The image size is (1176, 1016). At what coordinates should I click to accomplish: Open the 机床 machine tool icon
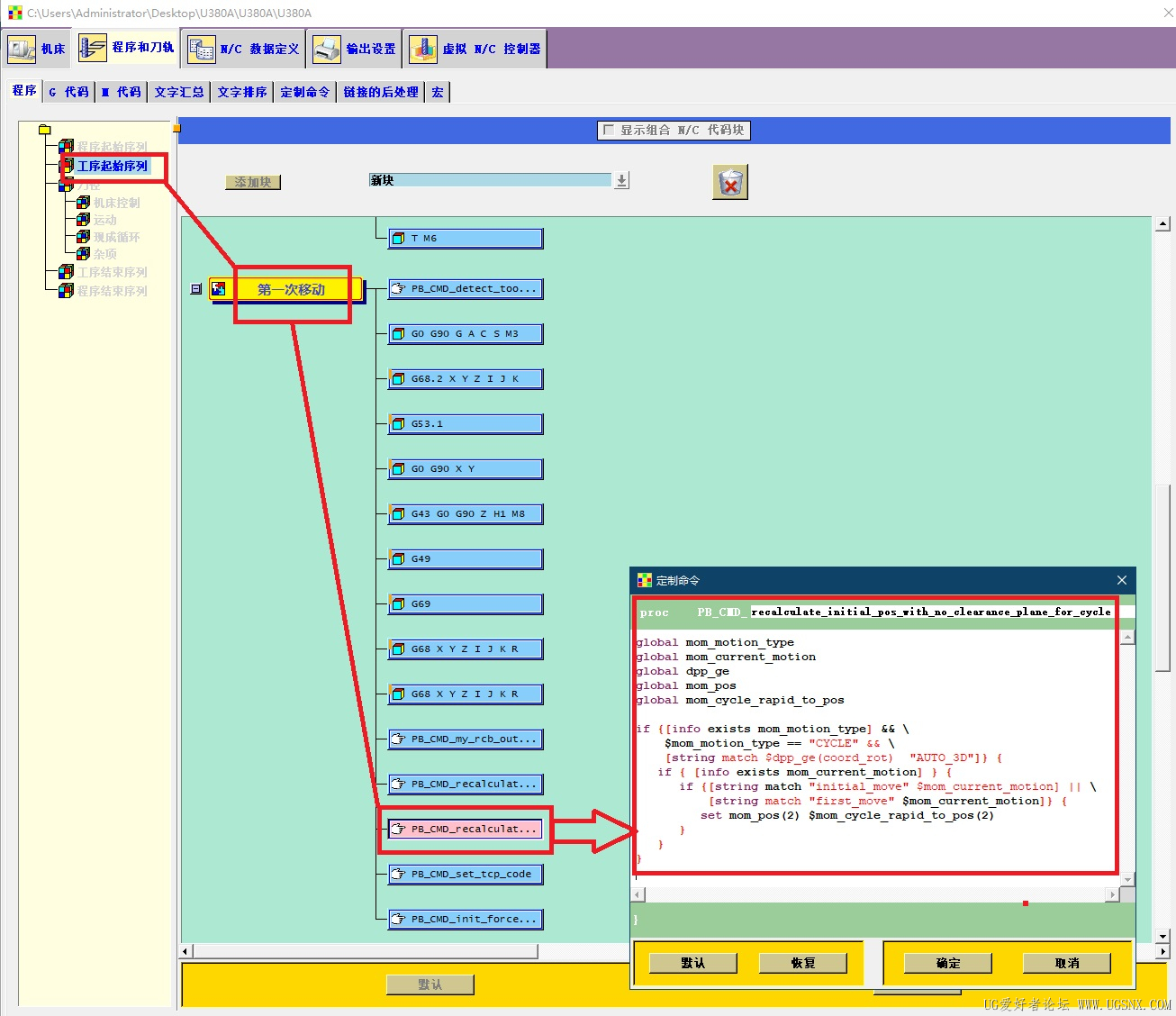pyautogui.click(x=22, y=49)
